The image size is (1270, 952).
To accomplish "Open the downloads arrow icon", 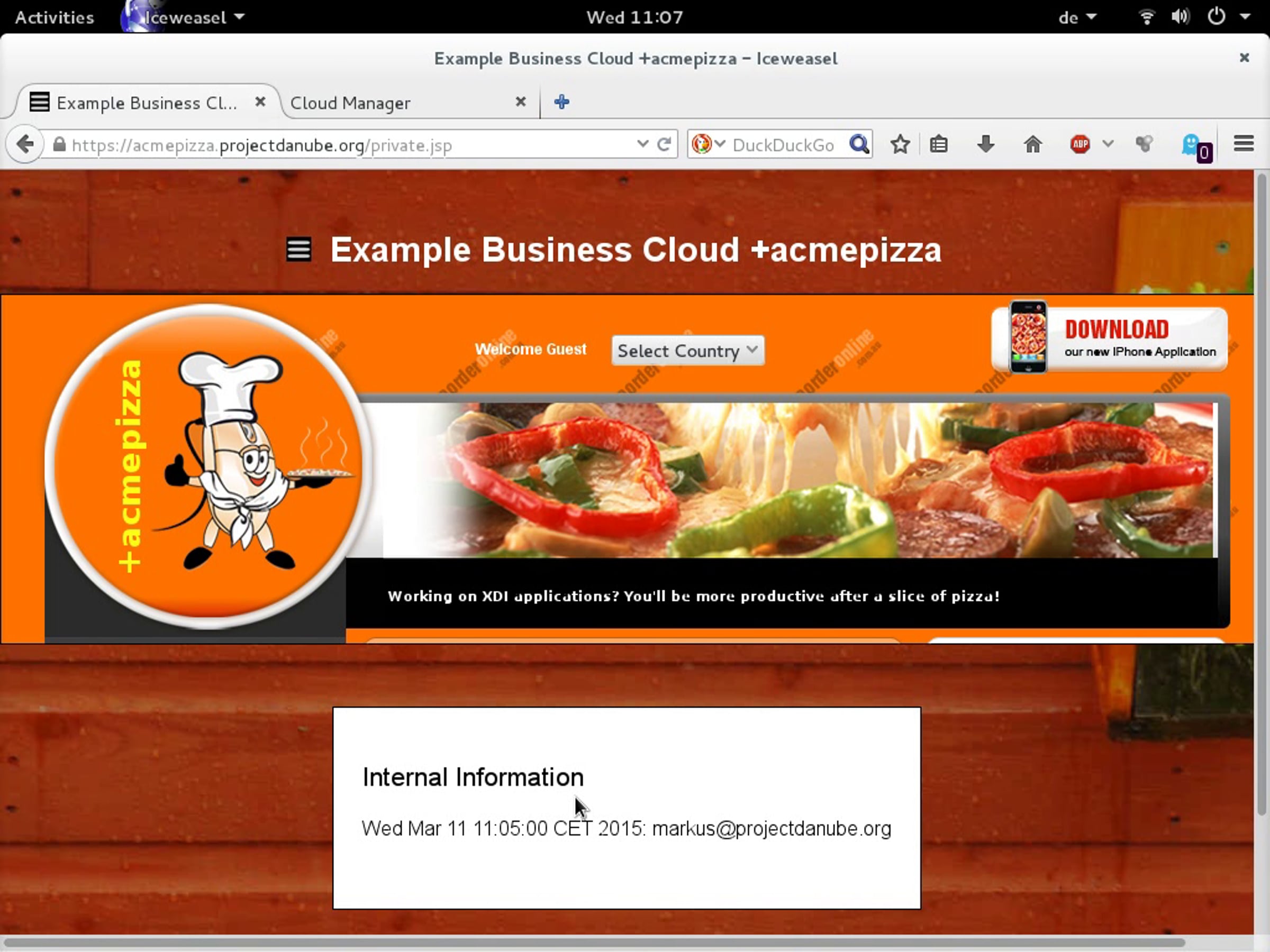I will (x=986, y=144).
